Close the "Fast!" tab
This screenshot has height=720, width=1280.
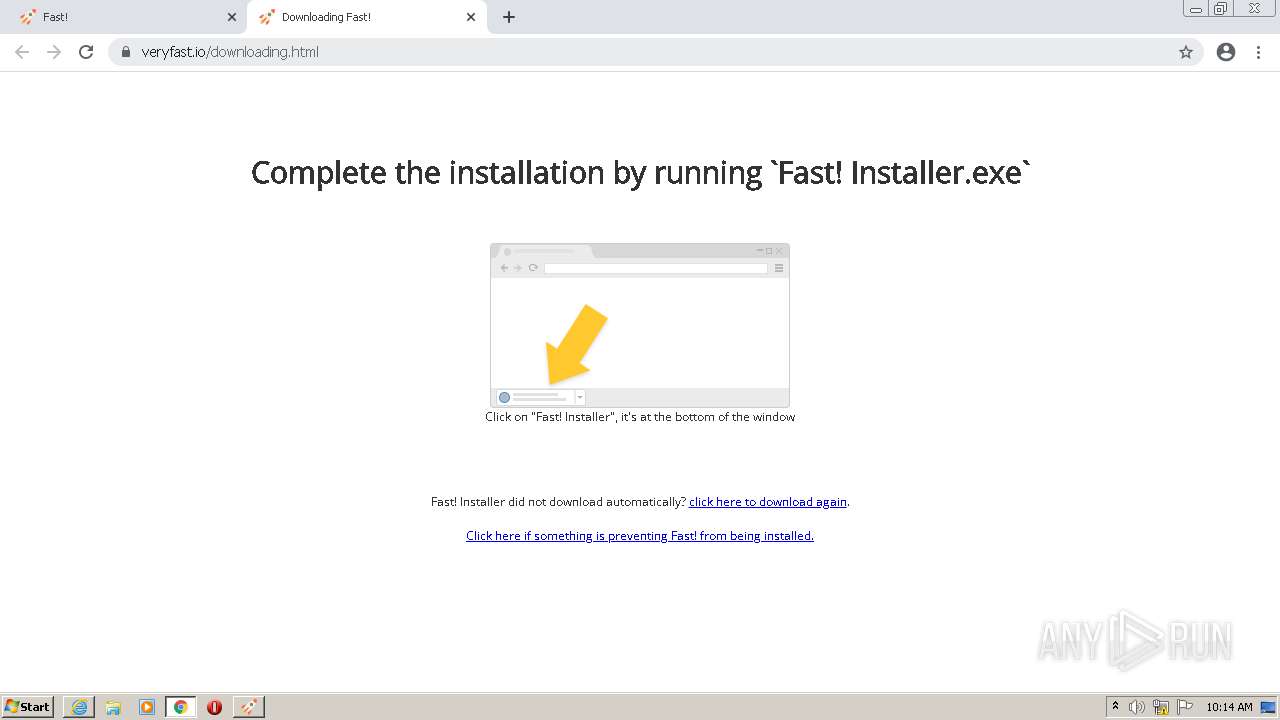coord(232,17)
